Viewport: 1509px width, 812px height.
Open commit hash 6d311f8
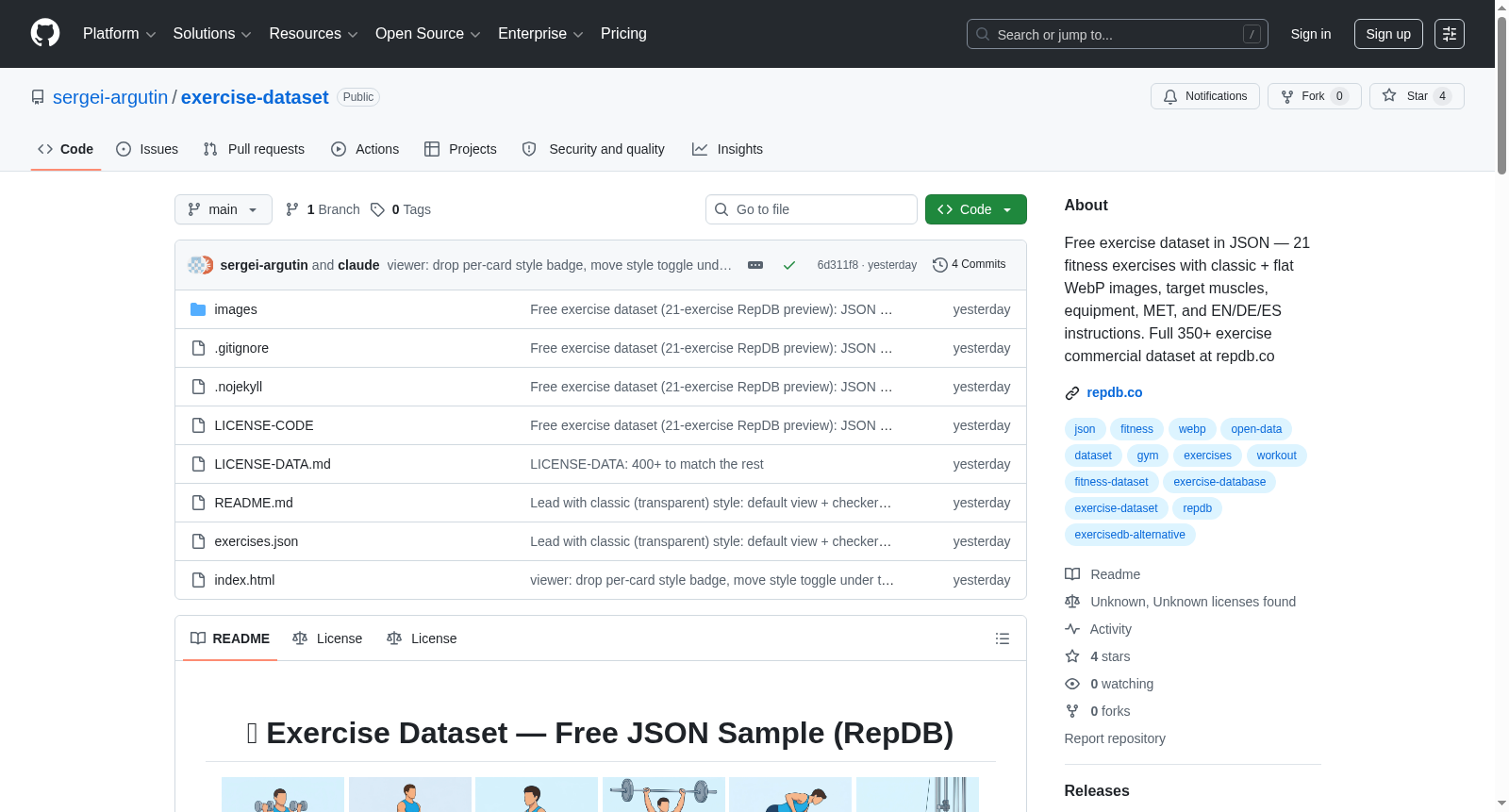pos(837,265)
